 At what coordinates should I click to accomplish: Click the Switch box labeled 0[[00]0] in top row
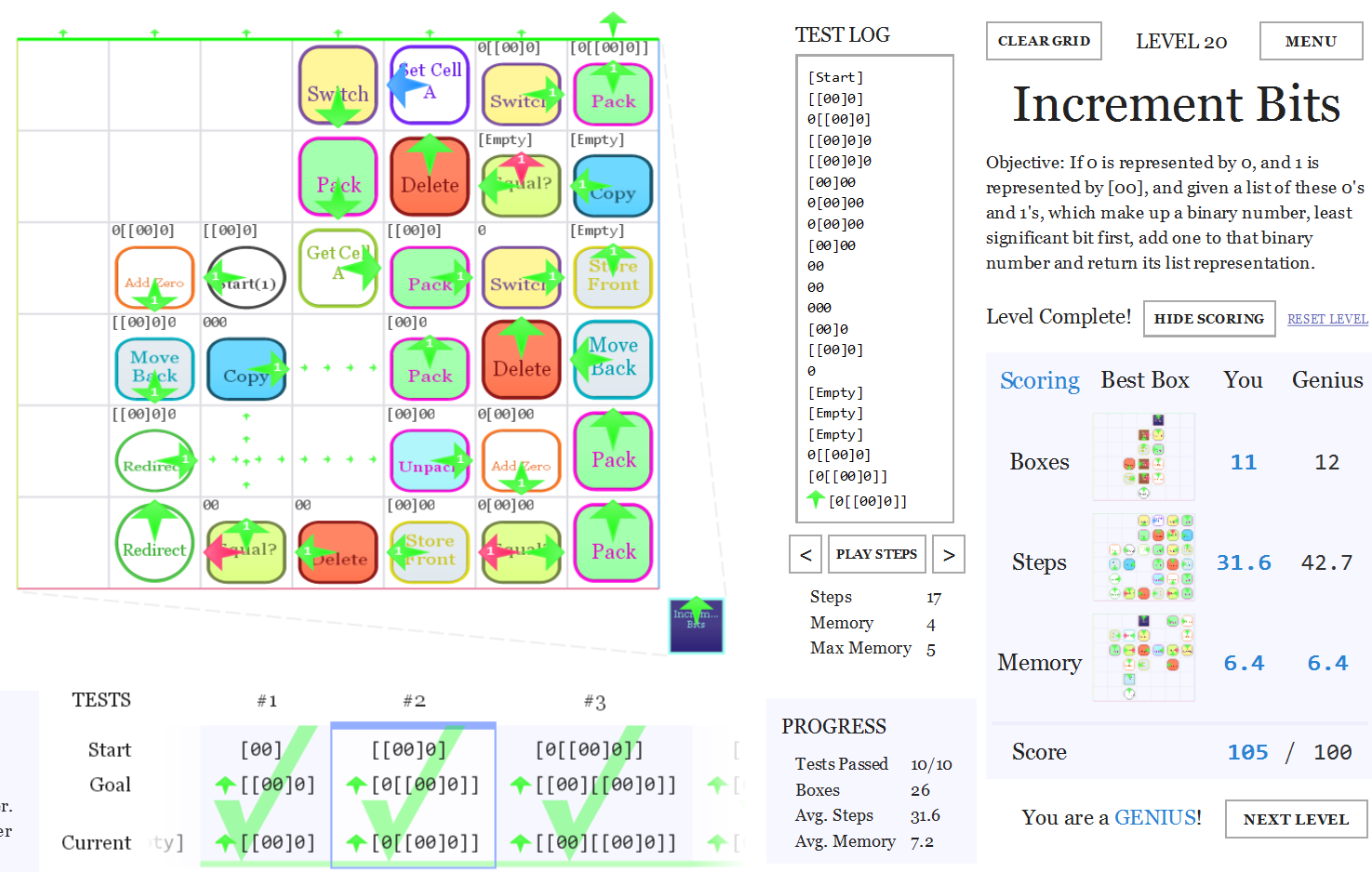(522, 94)
